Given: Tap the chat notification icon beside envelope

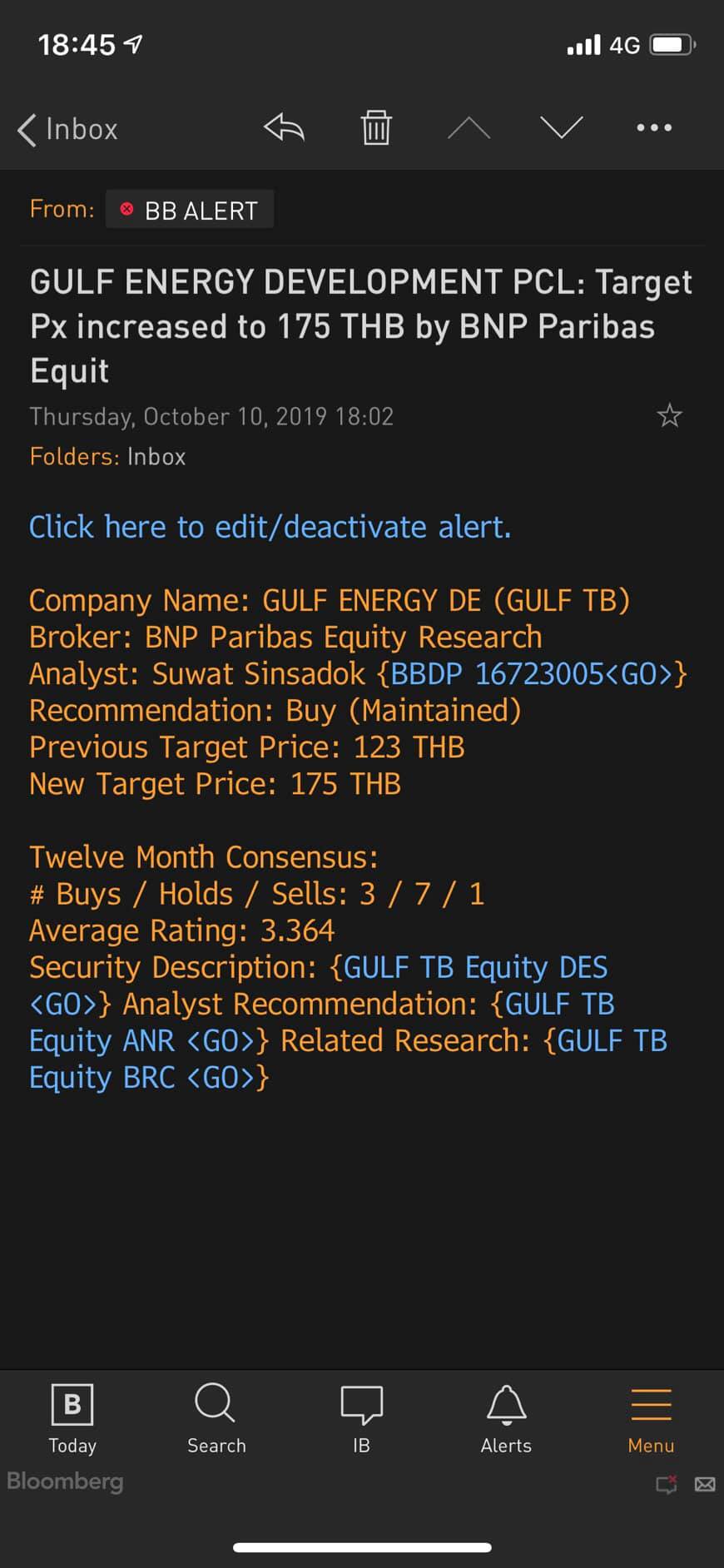Looking at the screenshot, I should click(x=667, y=1484).
